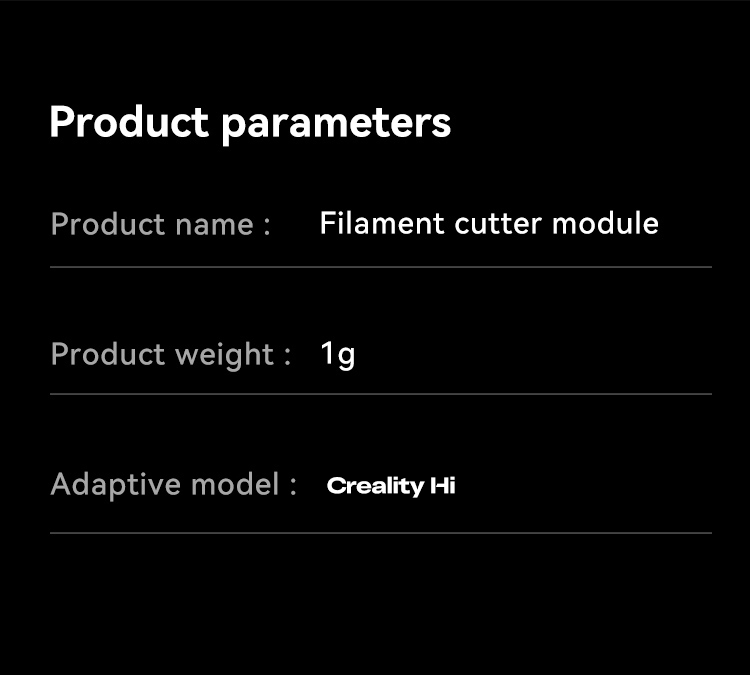Image resolution: width=750 pixels, height=675 pixels.
Task: Click the word "name" in the first label
Action: click(x=215, y=224)
